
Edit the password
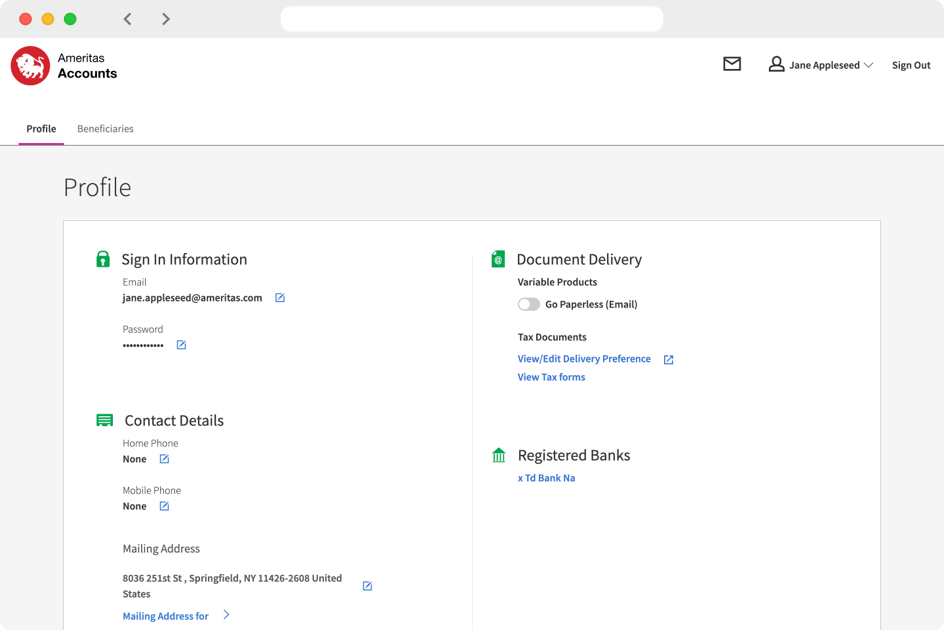click(181, 345)
